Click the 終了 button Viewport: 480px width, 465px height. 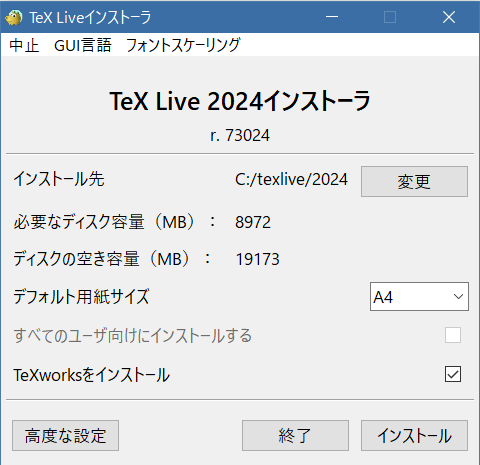click(x=295, y=435)
